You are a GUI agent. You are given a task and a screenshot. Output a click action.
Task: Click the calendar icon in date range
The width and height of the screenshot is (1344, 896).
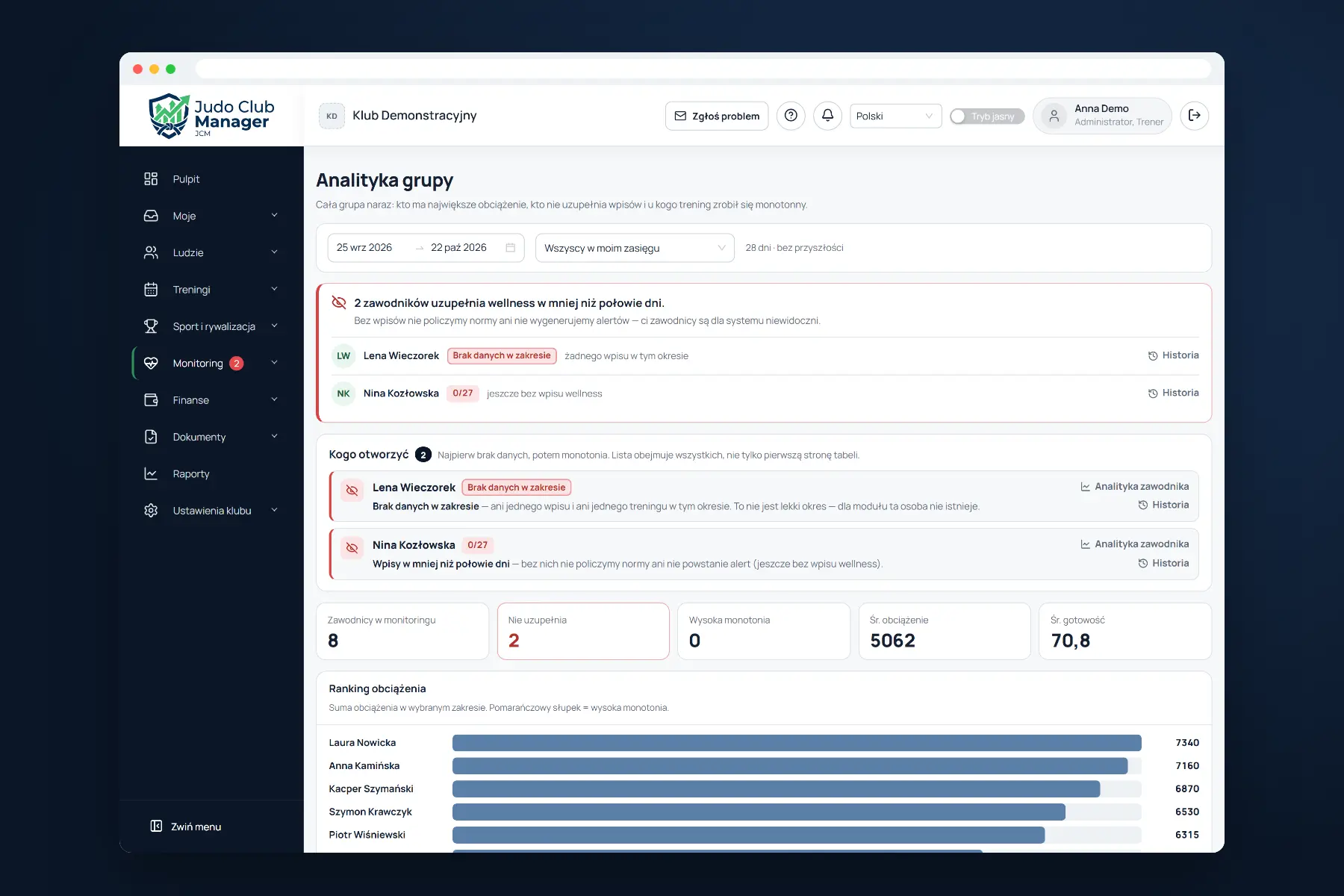point(511,248)
